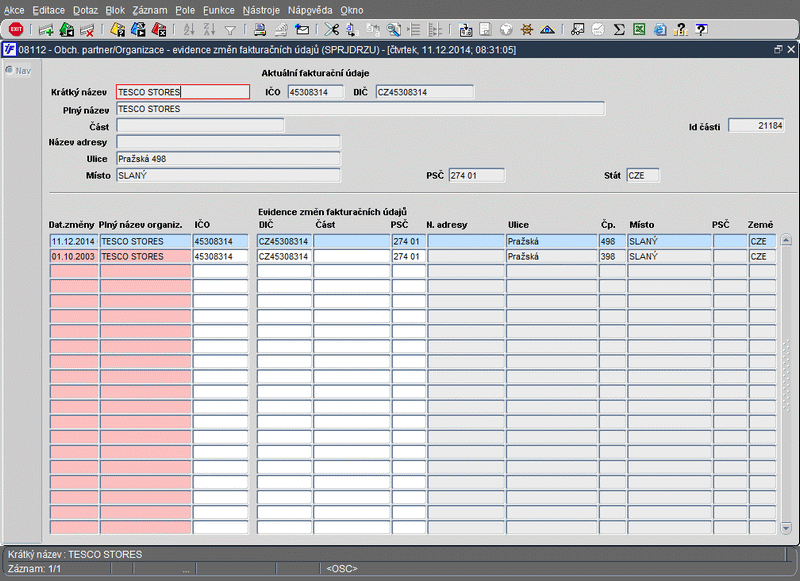Click the green duplicate record icon

[x=66, y=30]
